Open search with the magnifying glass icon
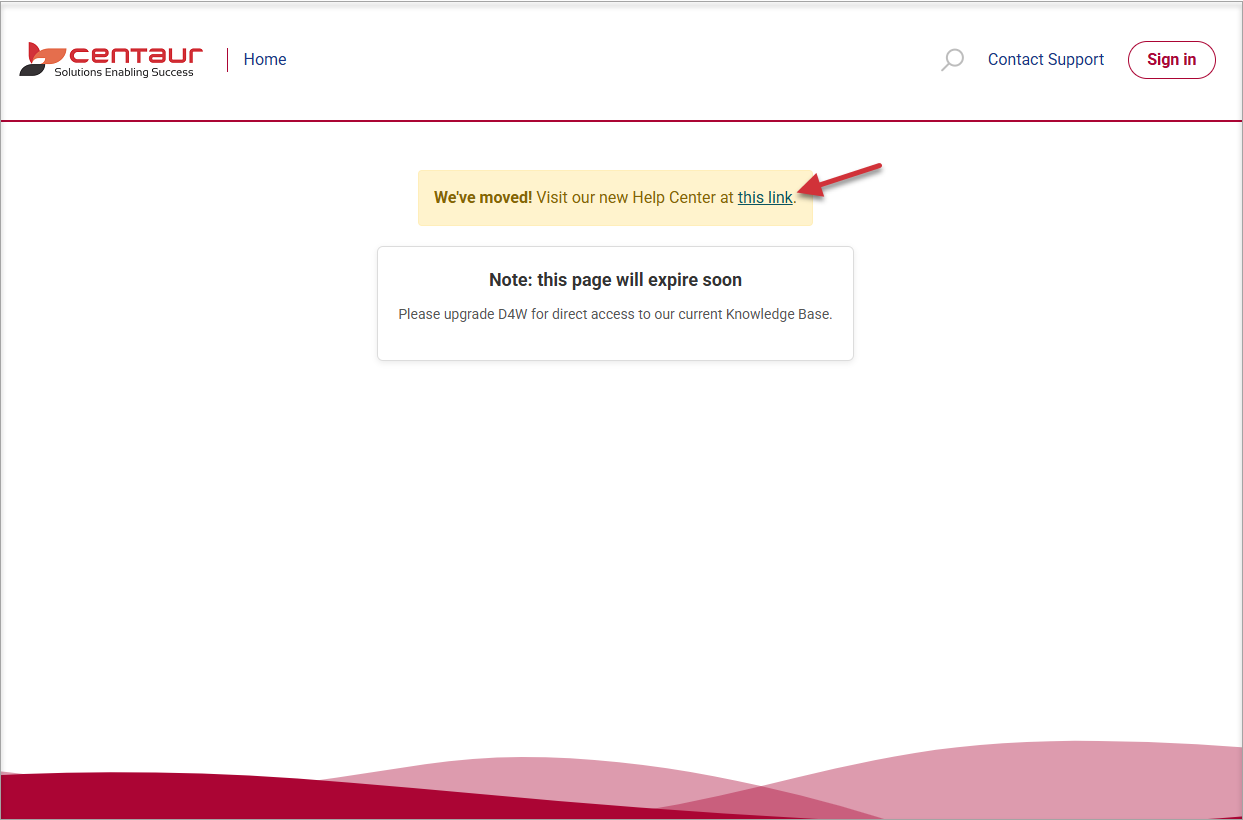Screen dimensions: 1243x820 click(x=952, y=60)
